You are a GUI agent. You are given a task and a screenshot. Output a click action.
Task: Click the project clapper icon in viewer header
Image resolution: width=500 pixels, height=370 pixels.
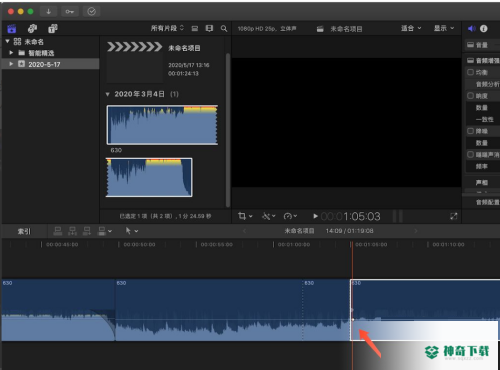coord(320,29)
